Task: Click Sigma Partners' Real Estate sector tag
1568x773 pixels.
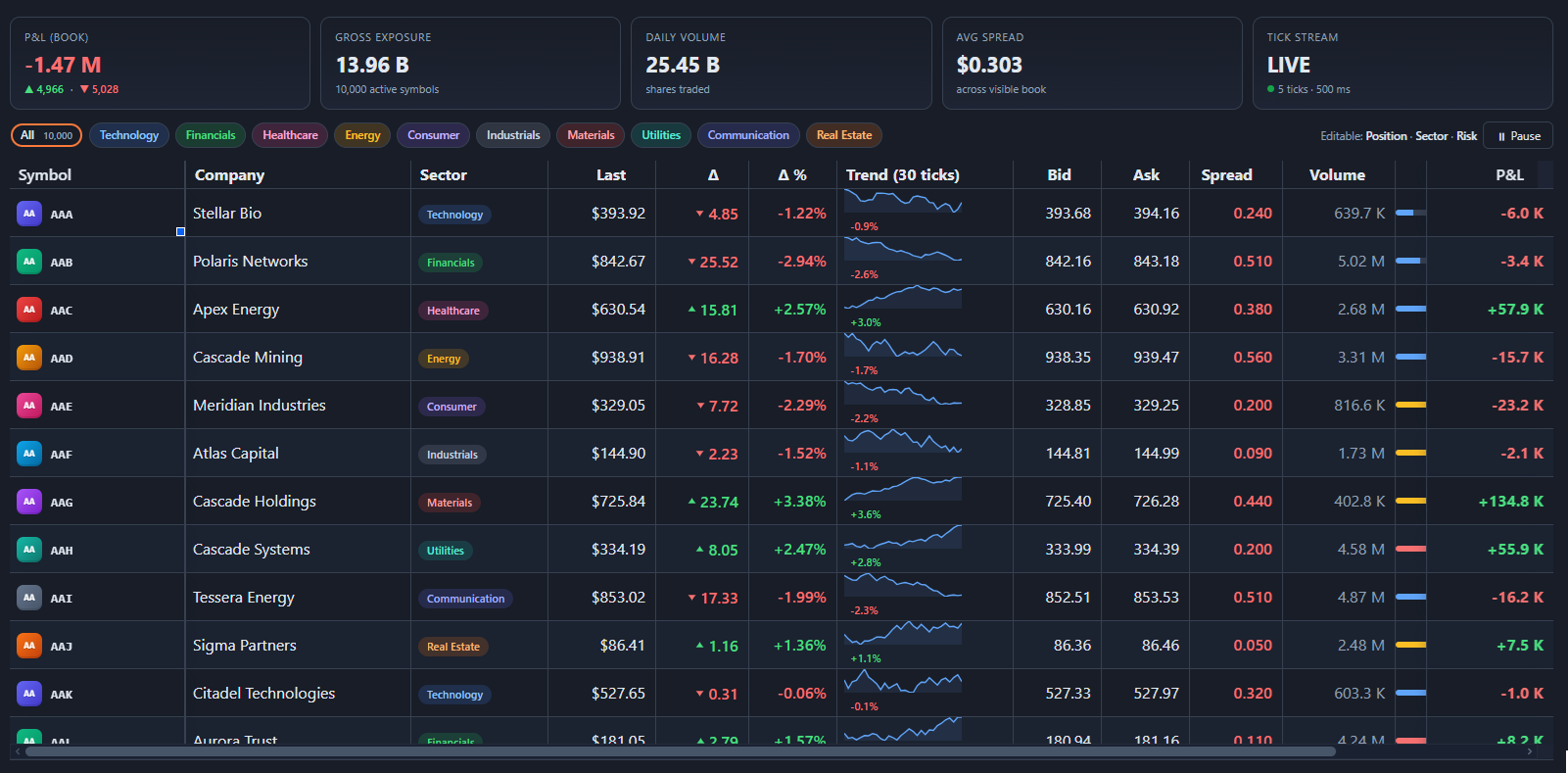Action: [x=453, y=647]
